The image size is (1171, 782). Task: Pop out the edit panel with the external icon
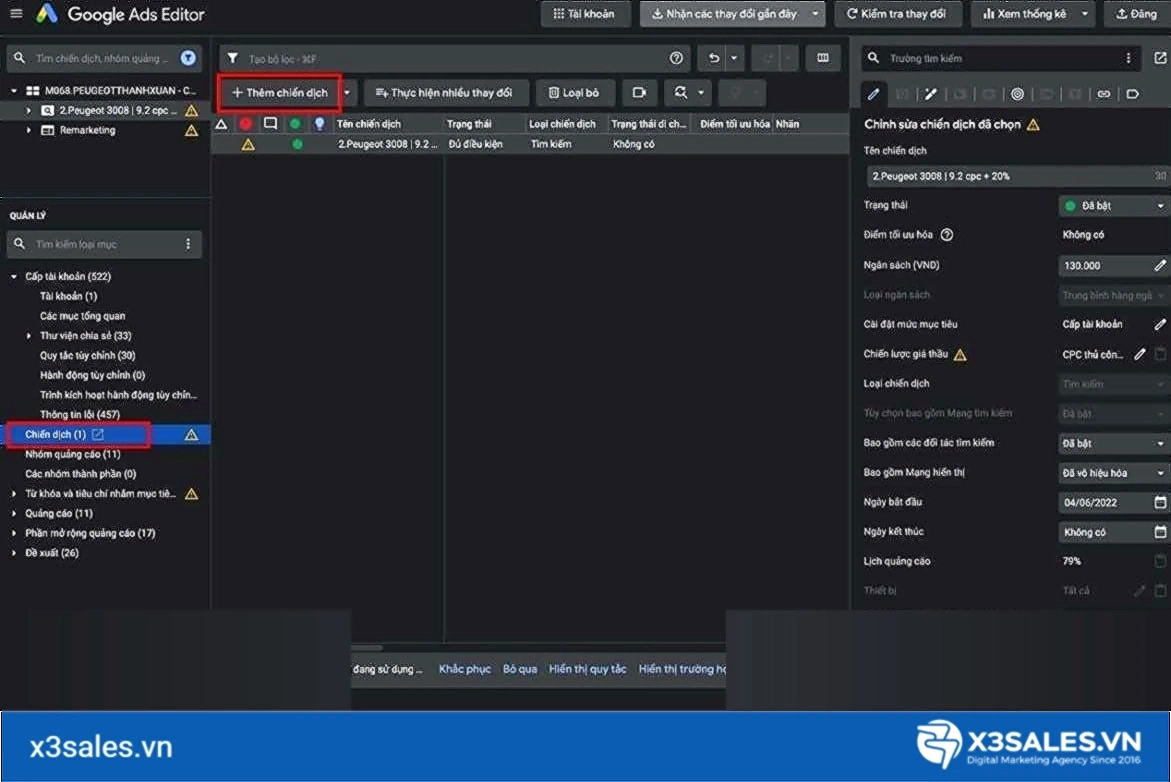(x=1160, y=58)
